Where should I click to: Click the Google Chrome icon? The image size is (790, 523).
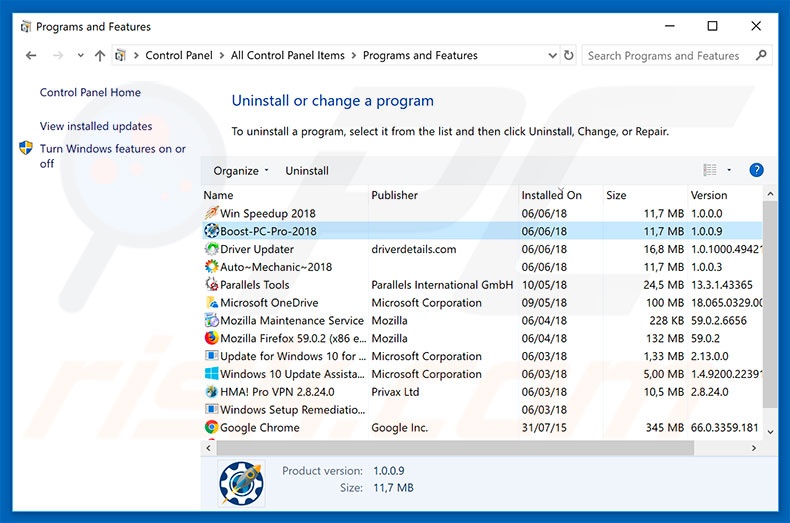coord(212,427)
